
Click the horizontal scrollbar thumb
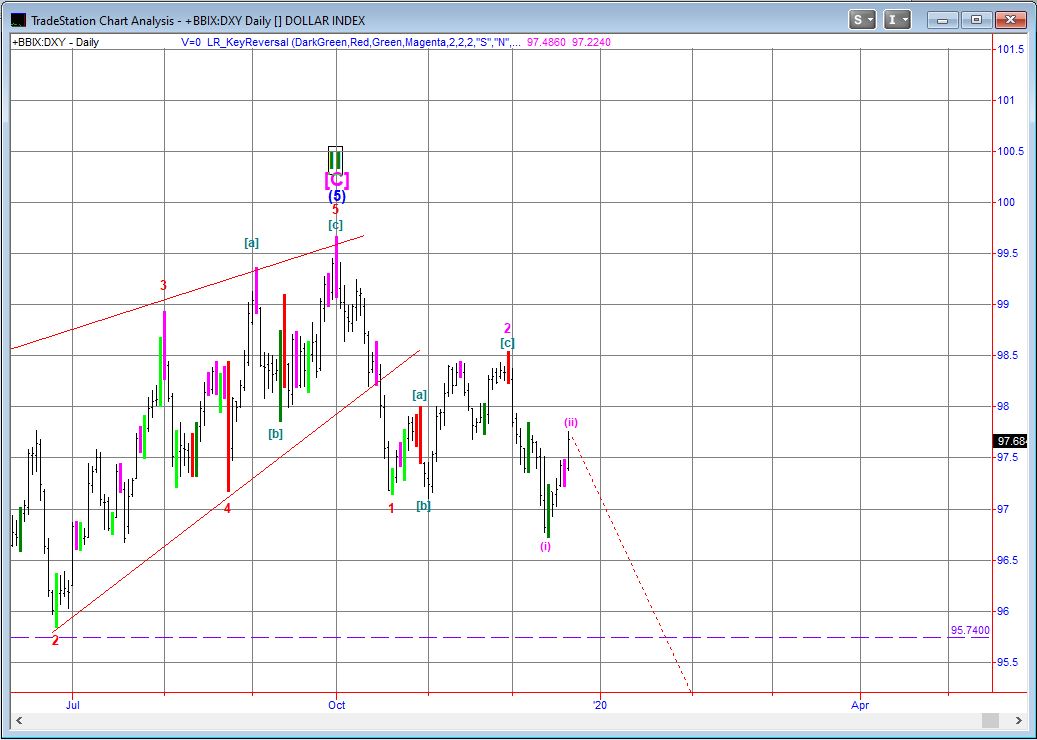pyautogui.click(x=990, y=721)
